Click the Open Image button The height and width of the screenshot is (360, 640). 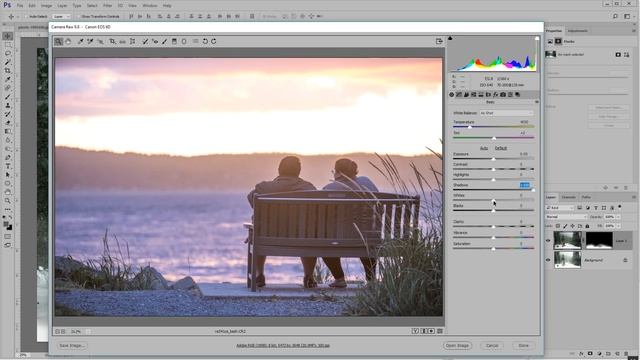[457, 345]
